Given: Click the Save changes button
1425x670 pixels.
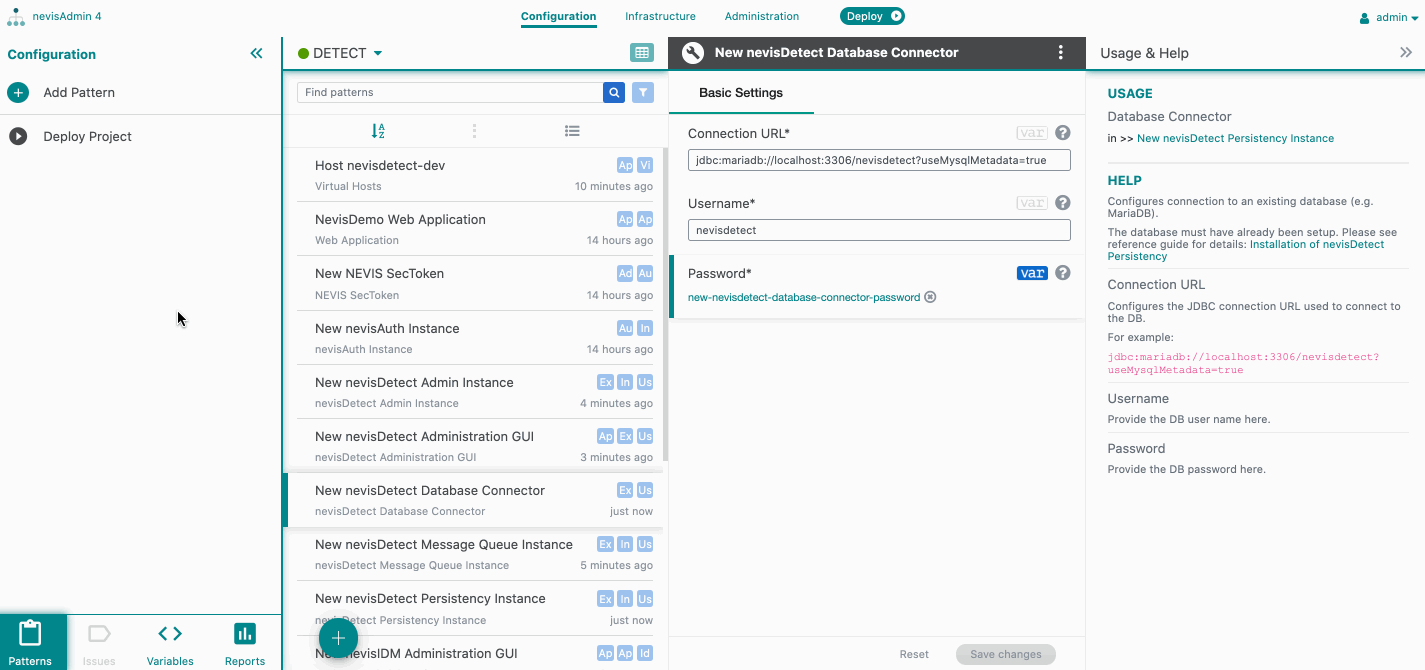Looking at the screenshot, I should click(1006, 654).
